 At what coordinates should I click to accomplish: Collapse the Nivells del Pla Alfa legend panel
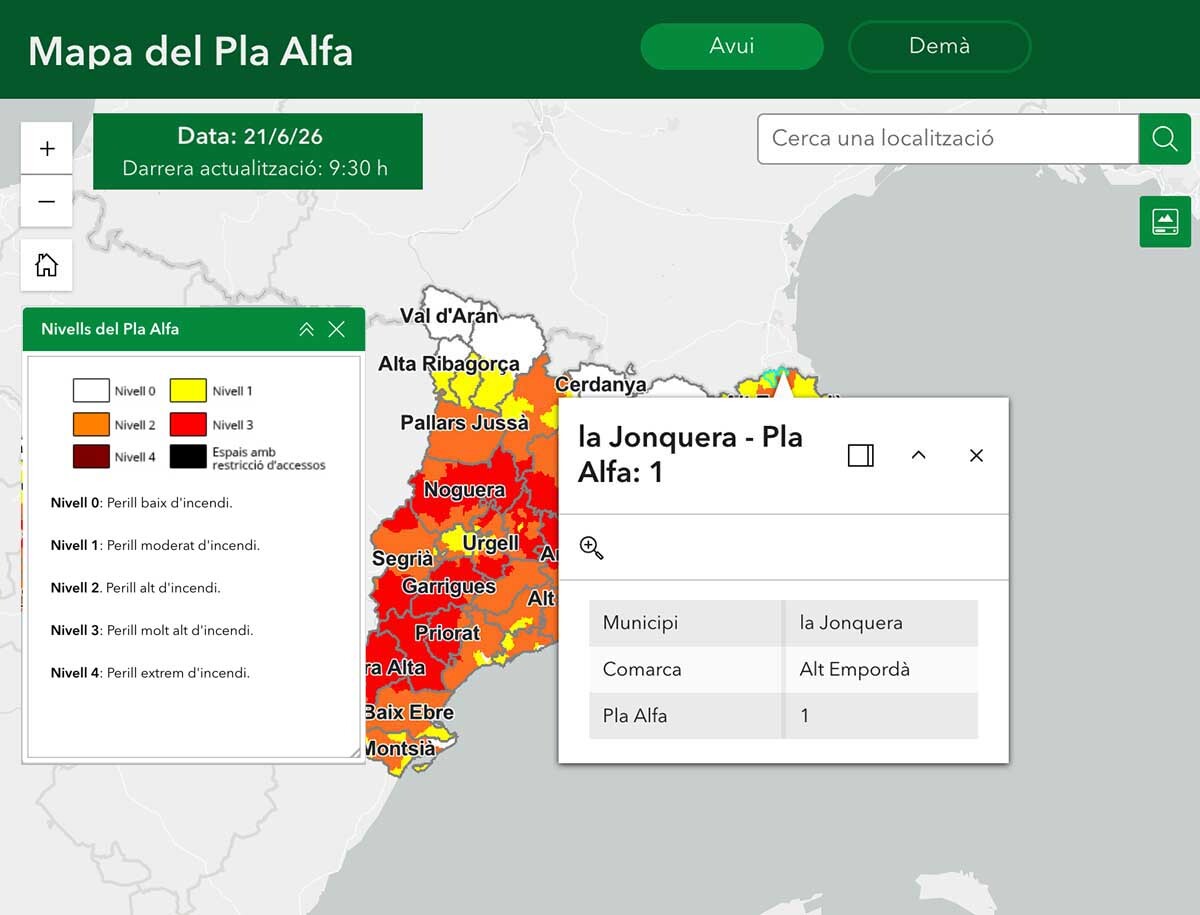tap(306, 329)
